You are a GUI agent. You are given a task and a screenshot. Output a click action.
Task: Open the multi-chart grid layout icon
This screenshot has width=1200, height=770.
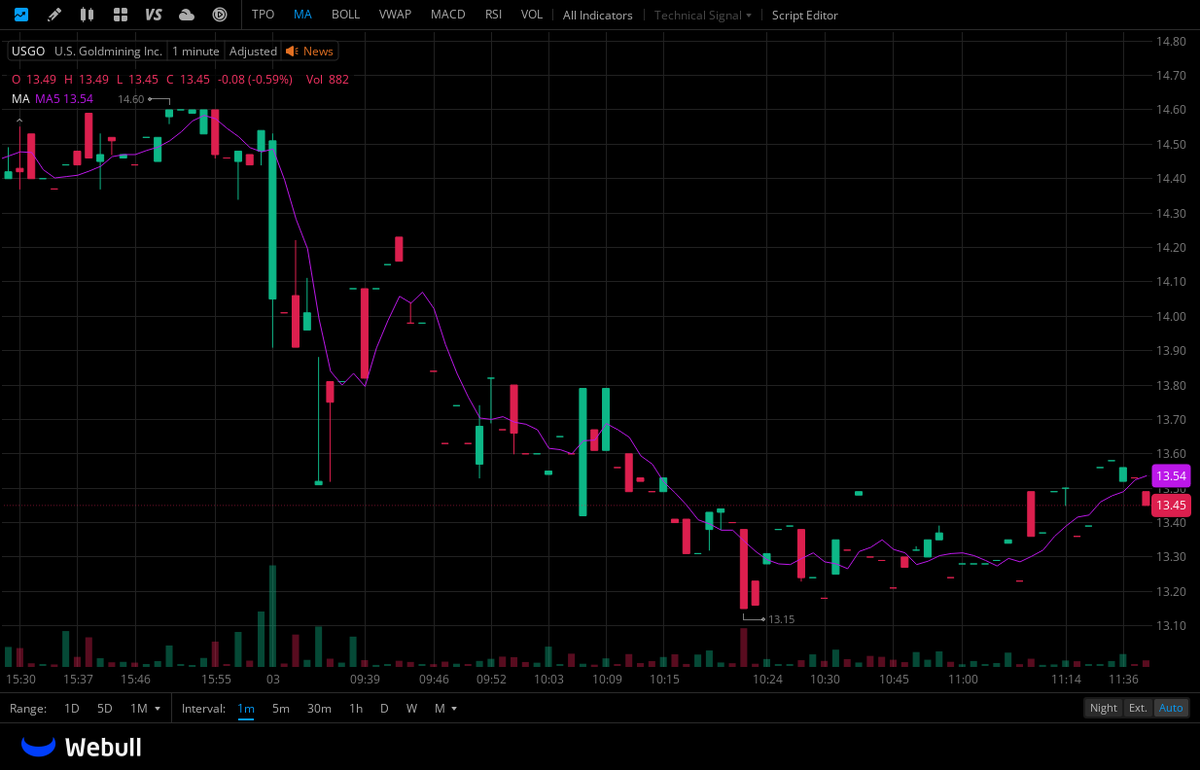tap(120, 15)
